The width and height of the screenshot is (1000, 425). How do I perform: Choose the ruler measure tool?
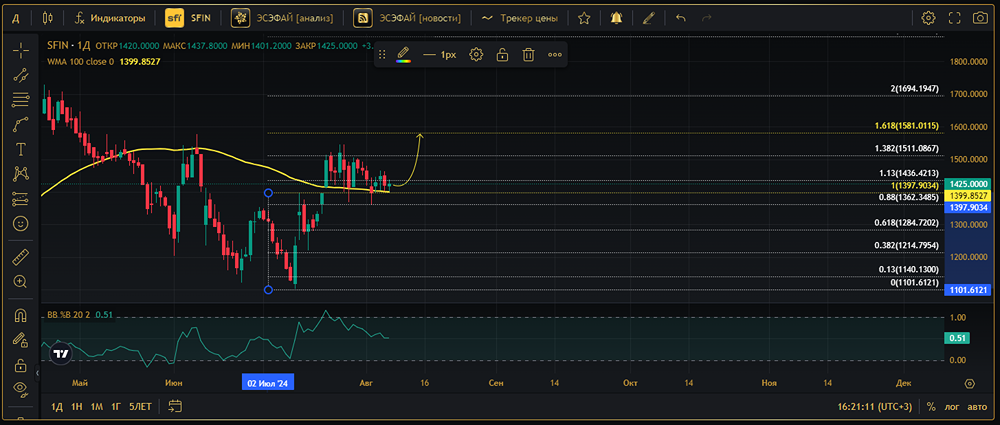pyautogui.click(x=20, y=257)
